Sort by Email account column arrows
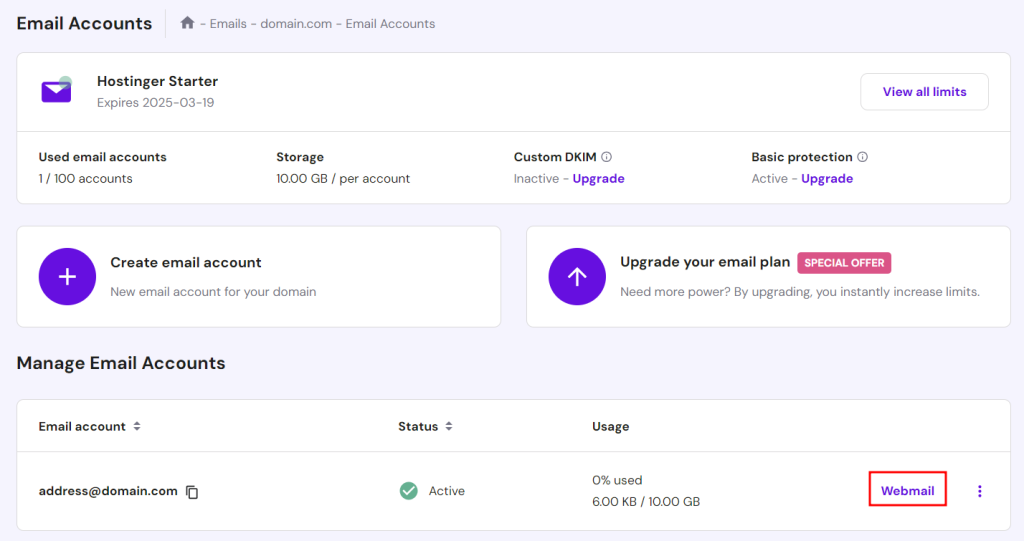The height and width of the screenshot is (541, 1024). click(137, 426)
